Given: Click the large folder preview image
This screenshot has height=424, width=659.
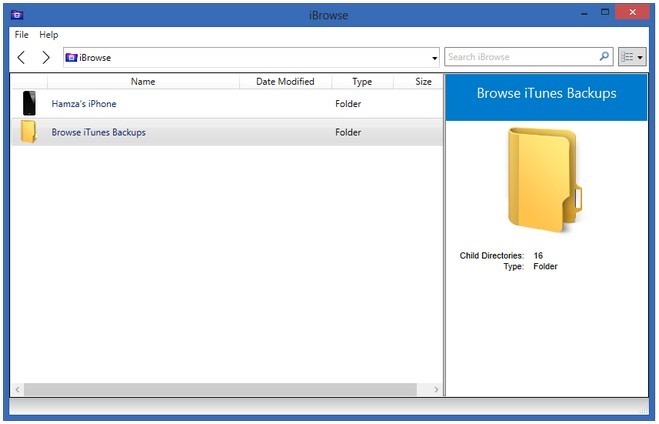Looking at the screenshot, I should pos(545,180).
